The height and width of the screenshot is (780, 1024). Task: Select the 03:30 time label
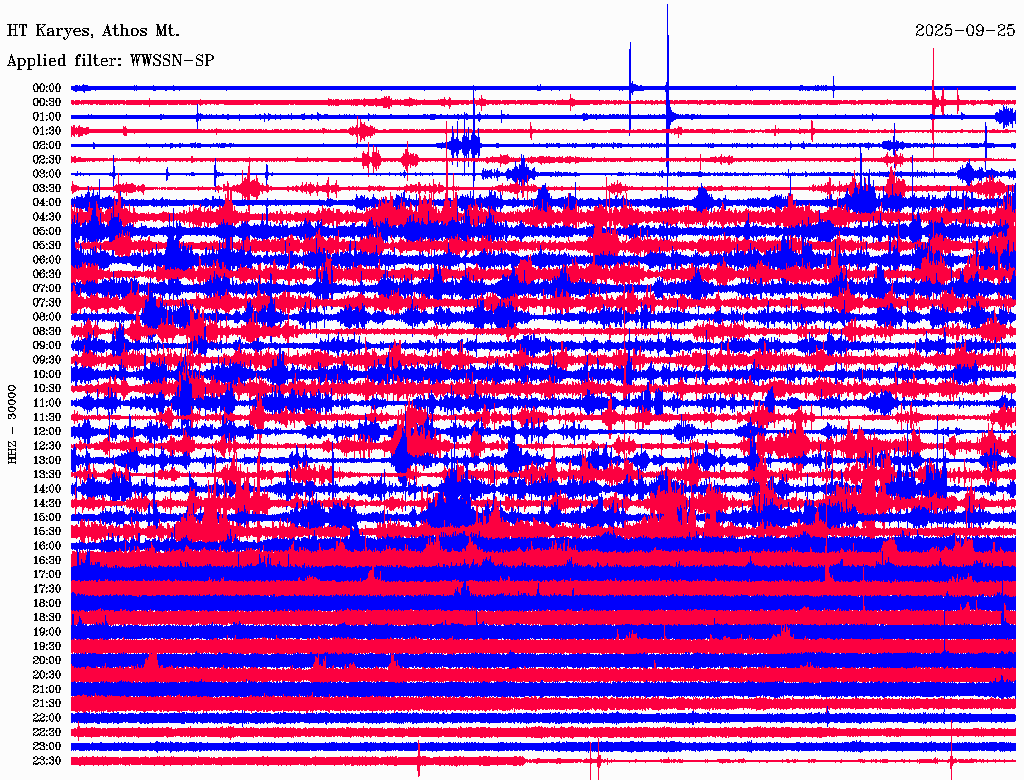tap(46, 188)
